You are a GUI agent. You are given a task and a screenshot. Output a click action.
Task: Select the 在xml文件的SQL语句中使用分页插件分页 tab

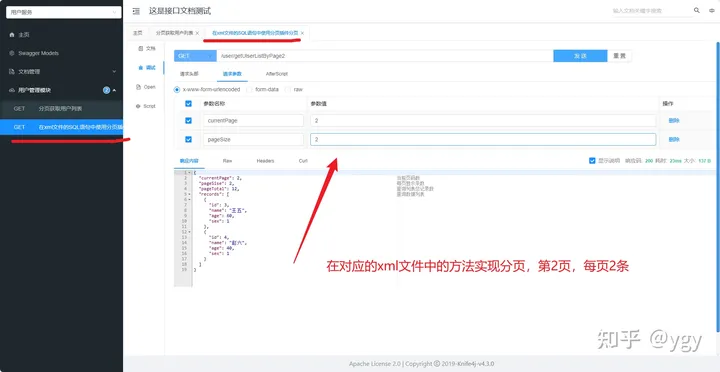pos(255,33)
